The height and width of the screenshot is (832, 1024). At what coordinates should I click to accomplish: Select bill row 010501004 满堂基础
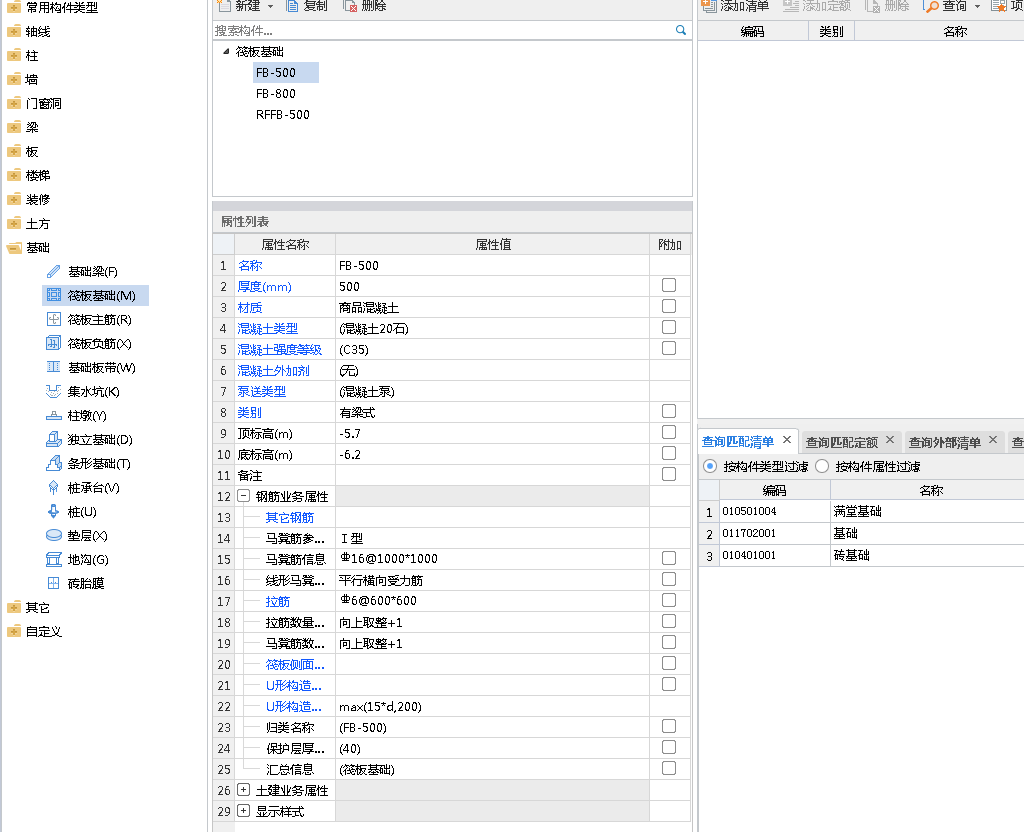tap(861, 511)
